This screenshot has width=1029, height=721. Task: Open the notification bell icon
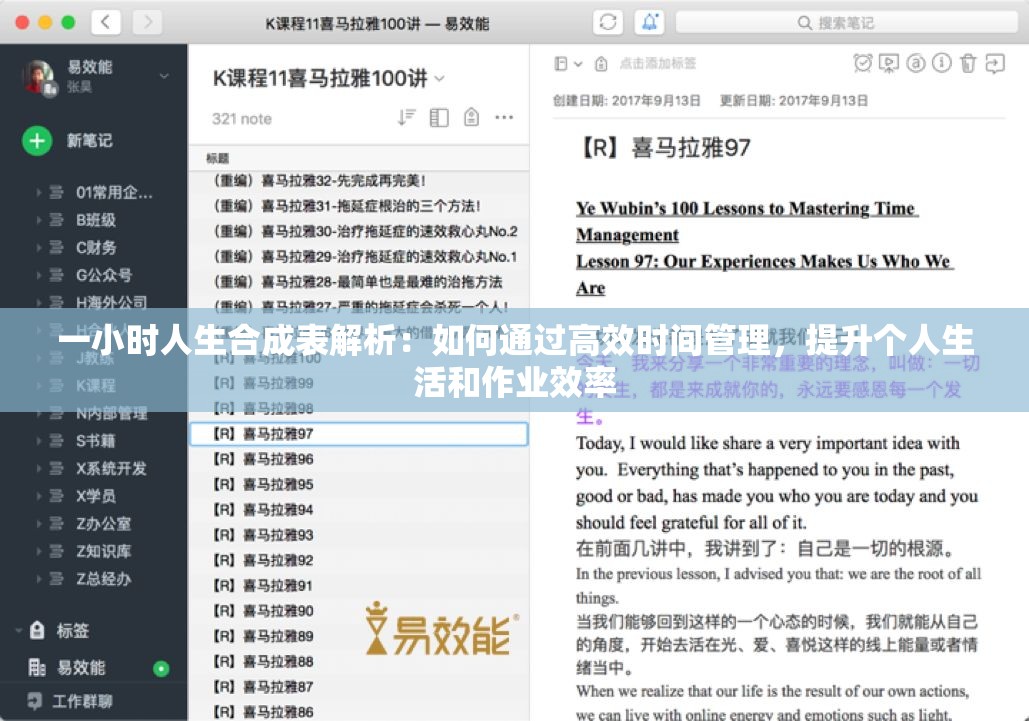pyautogui.click(x=649, y=22)
